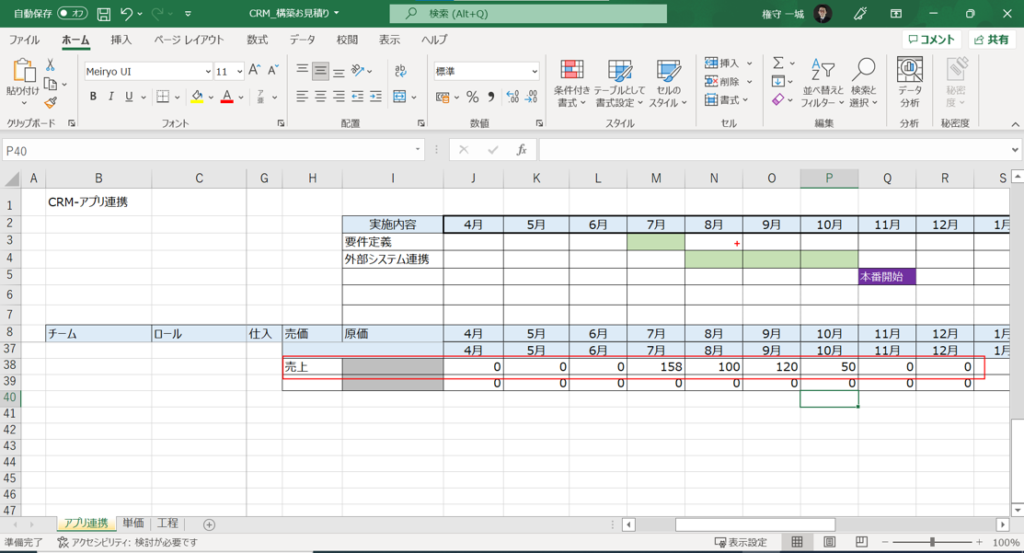
Task: Add a new sheet with the plus icon
Action: 209,524
